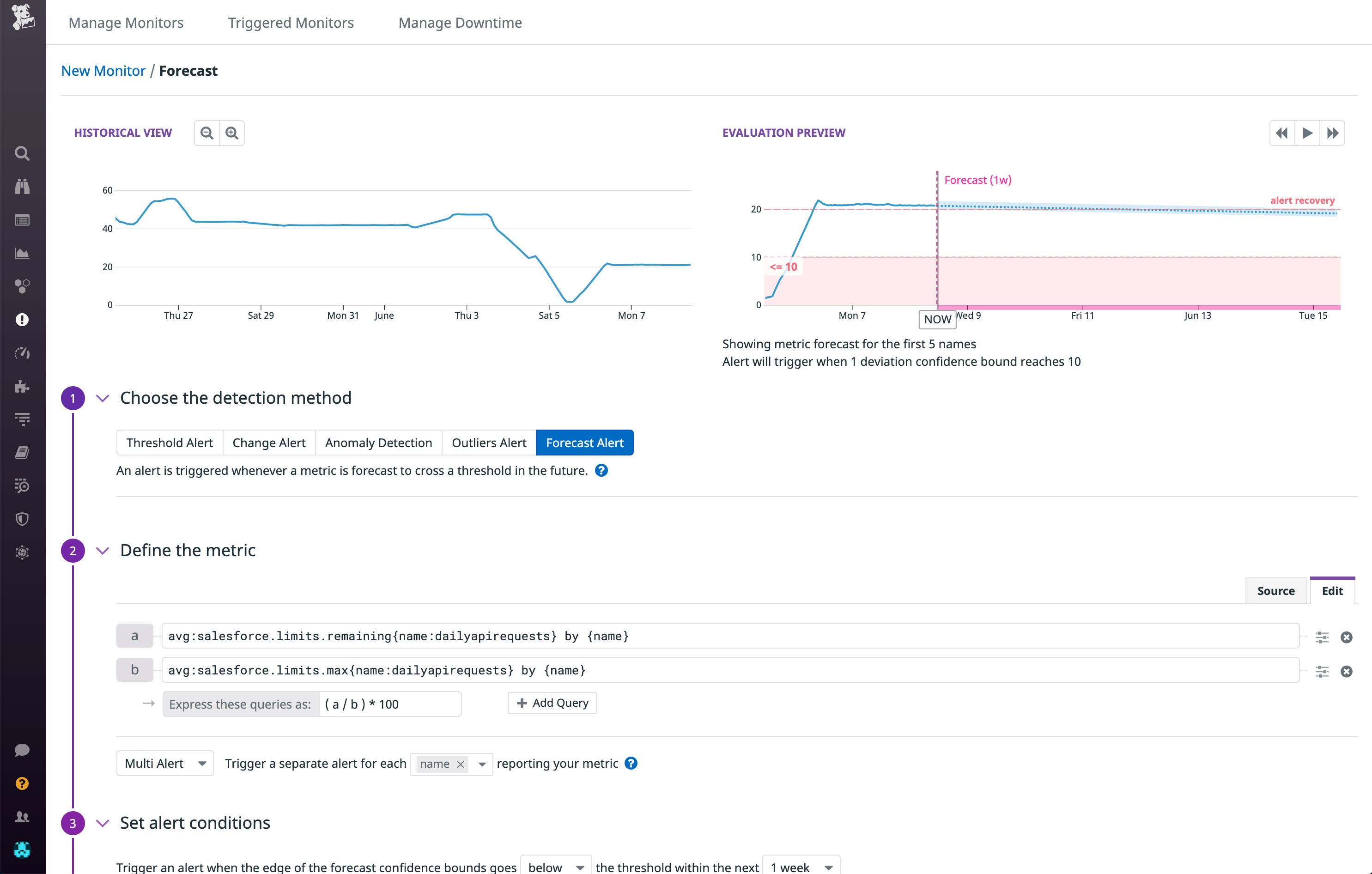This screenshot has width=1372, height=874.
Task: Switch detection method to Anomaly Detection
Action: pos(378,442)
